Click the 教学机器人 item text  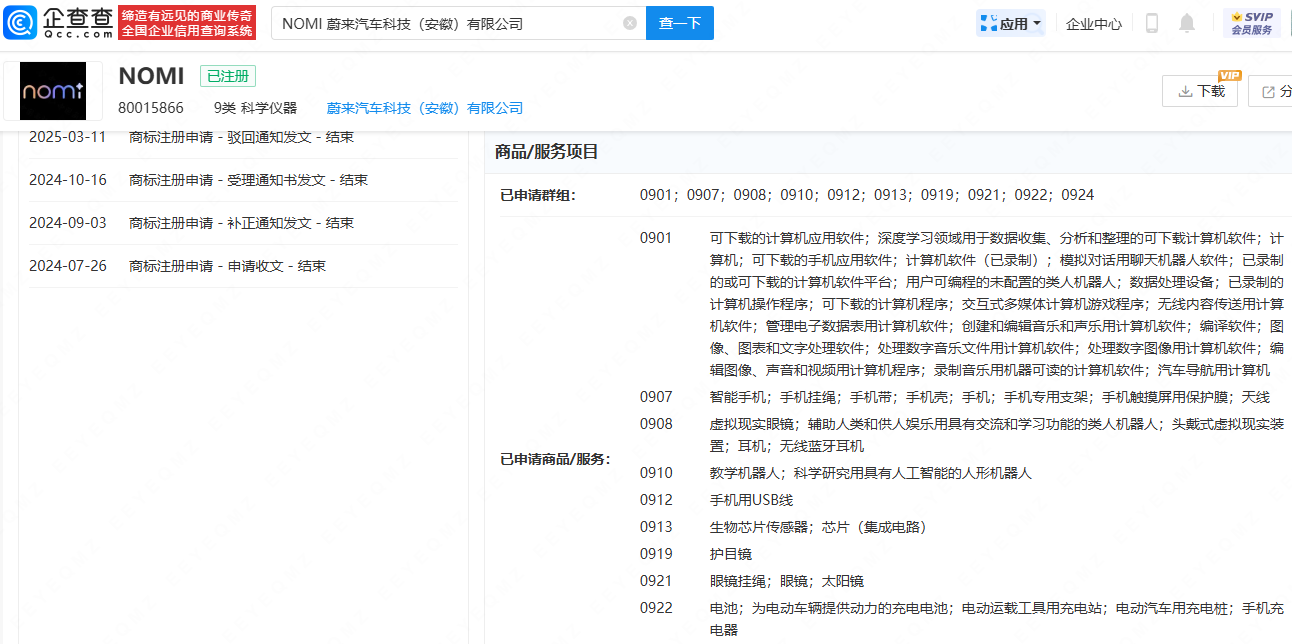[x=745, y=473]
